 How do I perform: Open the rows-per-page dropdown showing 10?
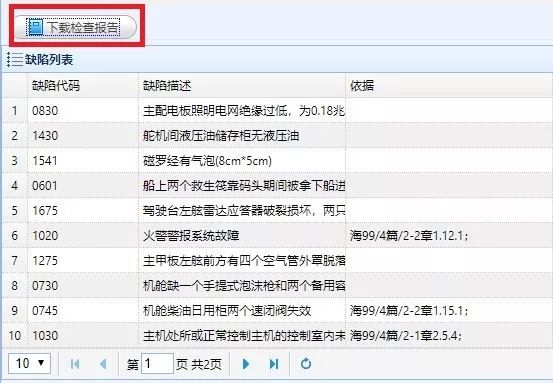click(x=30, y=363)
